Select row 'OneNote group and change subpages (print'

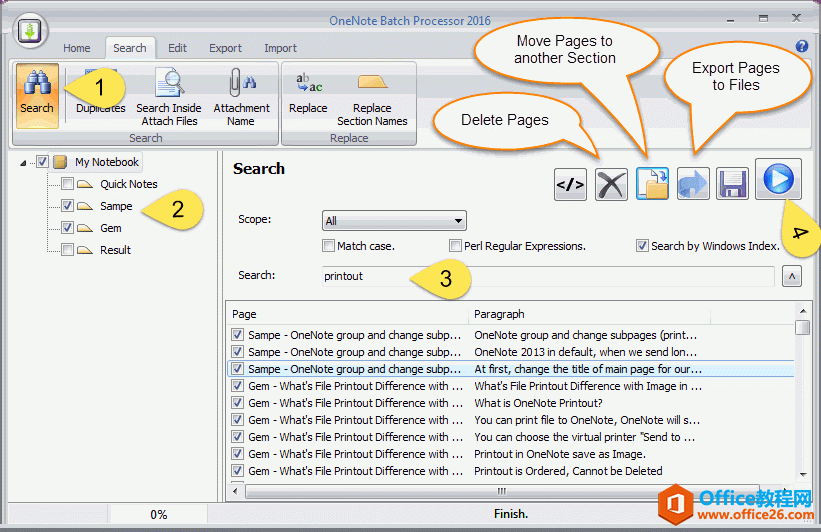pyautogui.click(x=511, y=335)
